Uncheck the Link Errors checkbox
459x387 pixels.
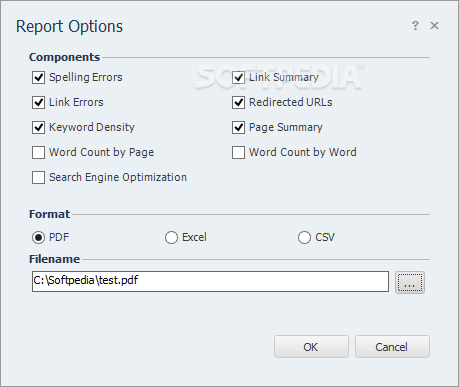[38, 102]
